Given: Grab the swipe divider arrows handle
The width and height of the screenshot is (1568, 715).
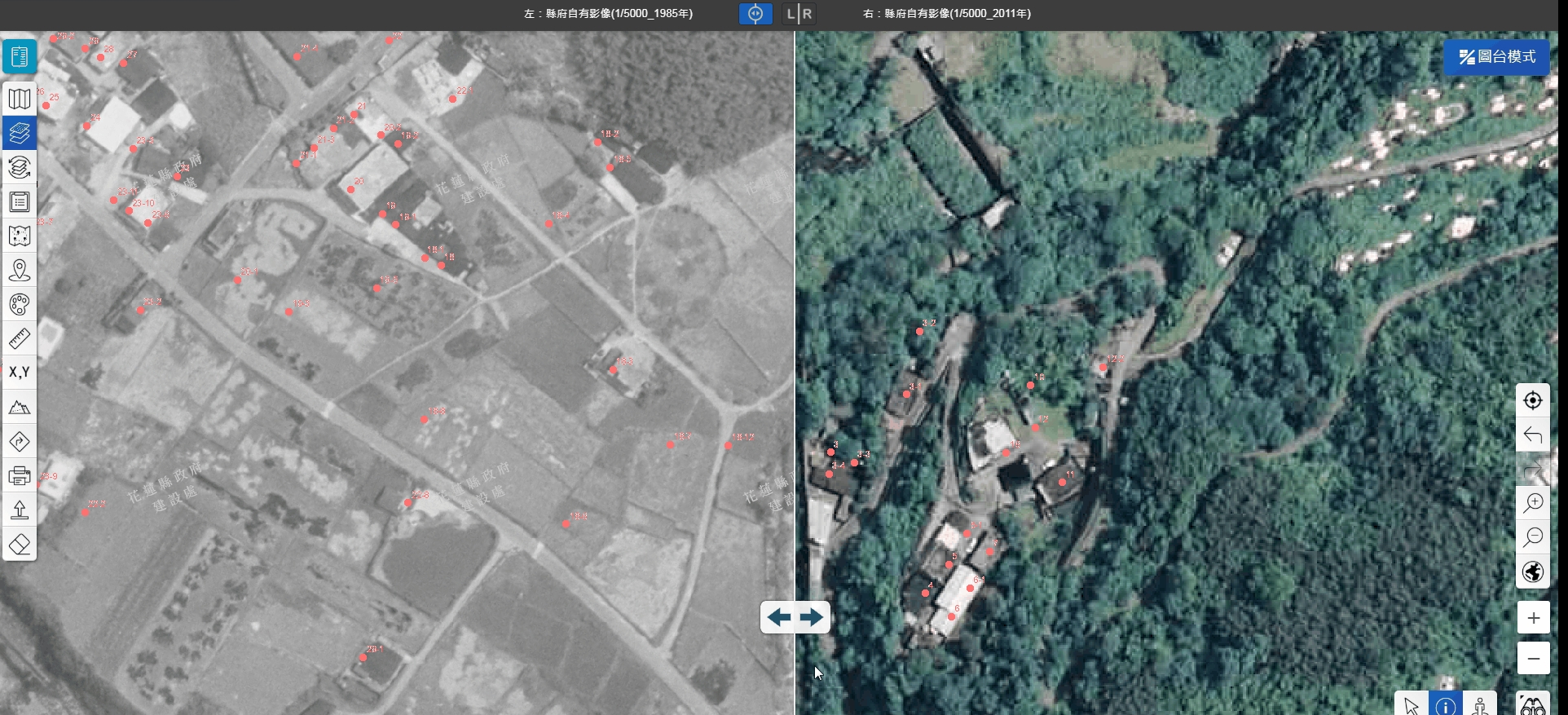Looking at the screenshot, I should coord(795,617).
